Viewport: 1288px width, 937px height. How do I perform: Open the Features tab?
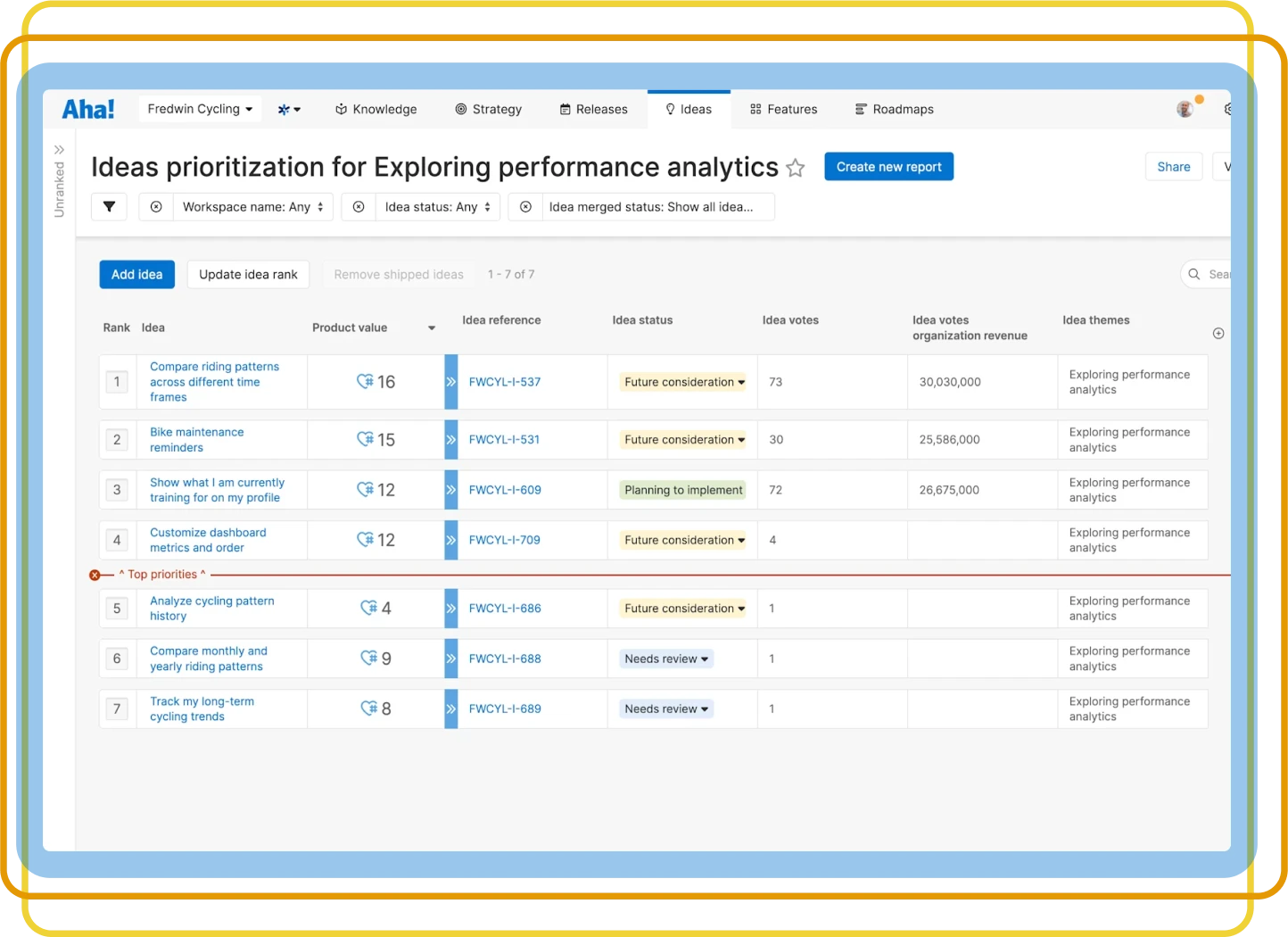click(x=783, y=110)
